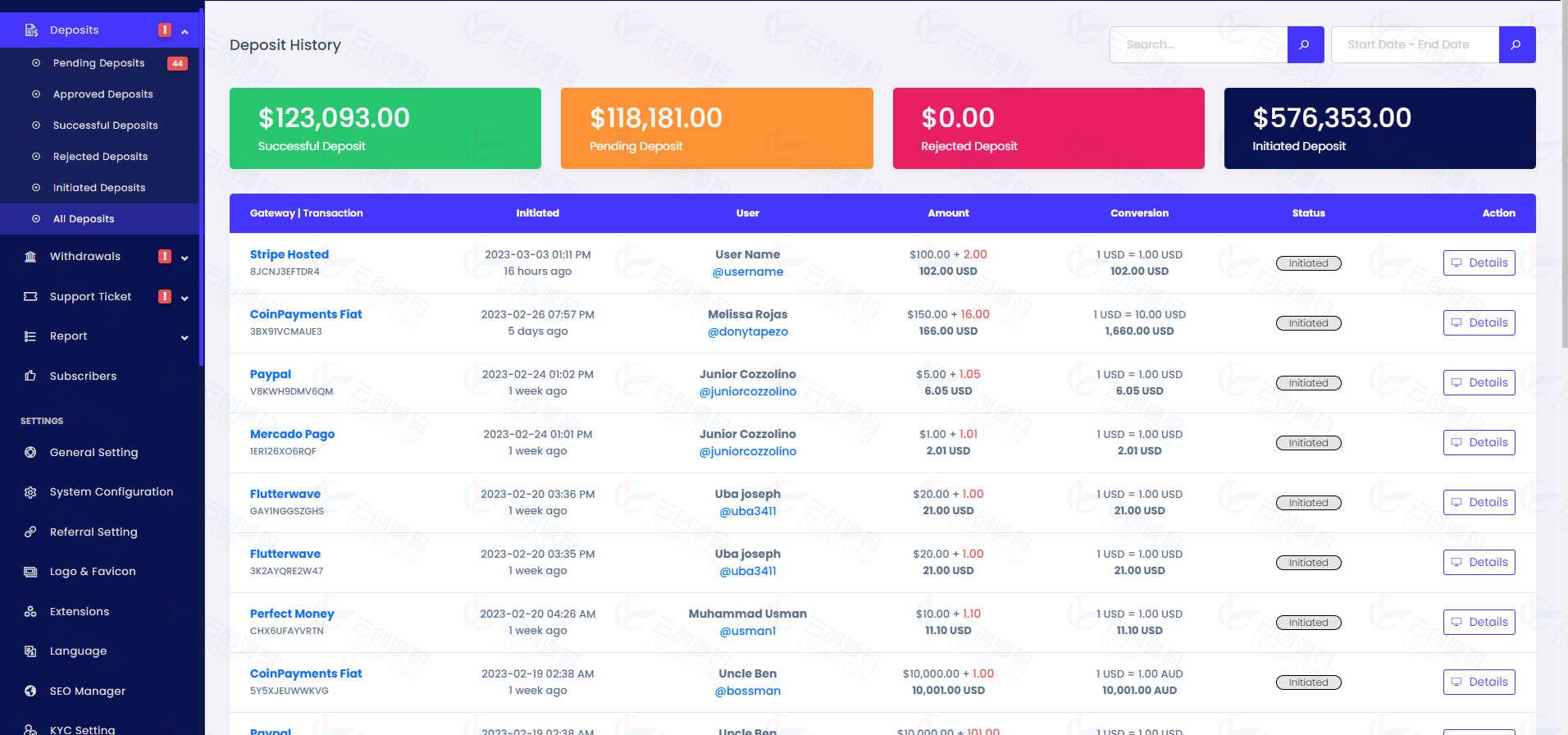
Task: Open user profile @usman1
Action: coord(747,631)
